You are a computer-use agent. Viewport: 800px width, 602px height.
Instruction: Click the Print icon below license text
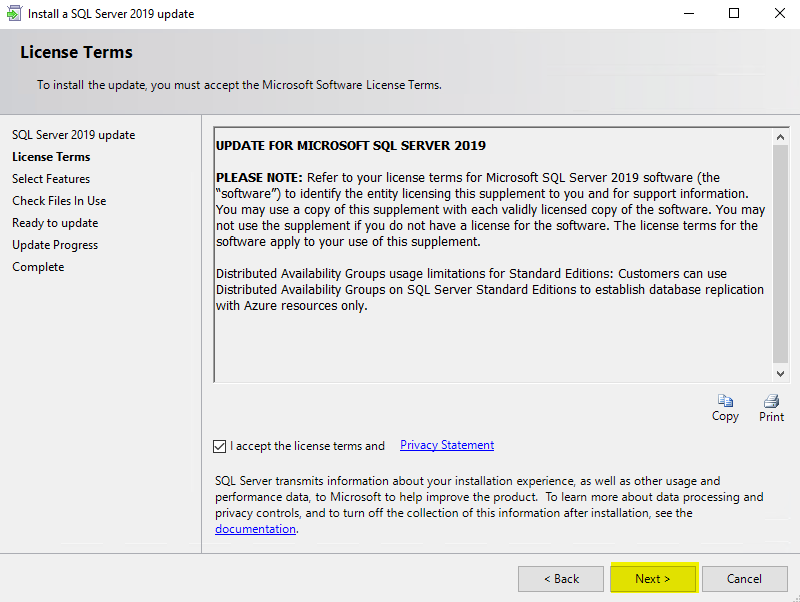point(771,401)
